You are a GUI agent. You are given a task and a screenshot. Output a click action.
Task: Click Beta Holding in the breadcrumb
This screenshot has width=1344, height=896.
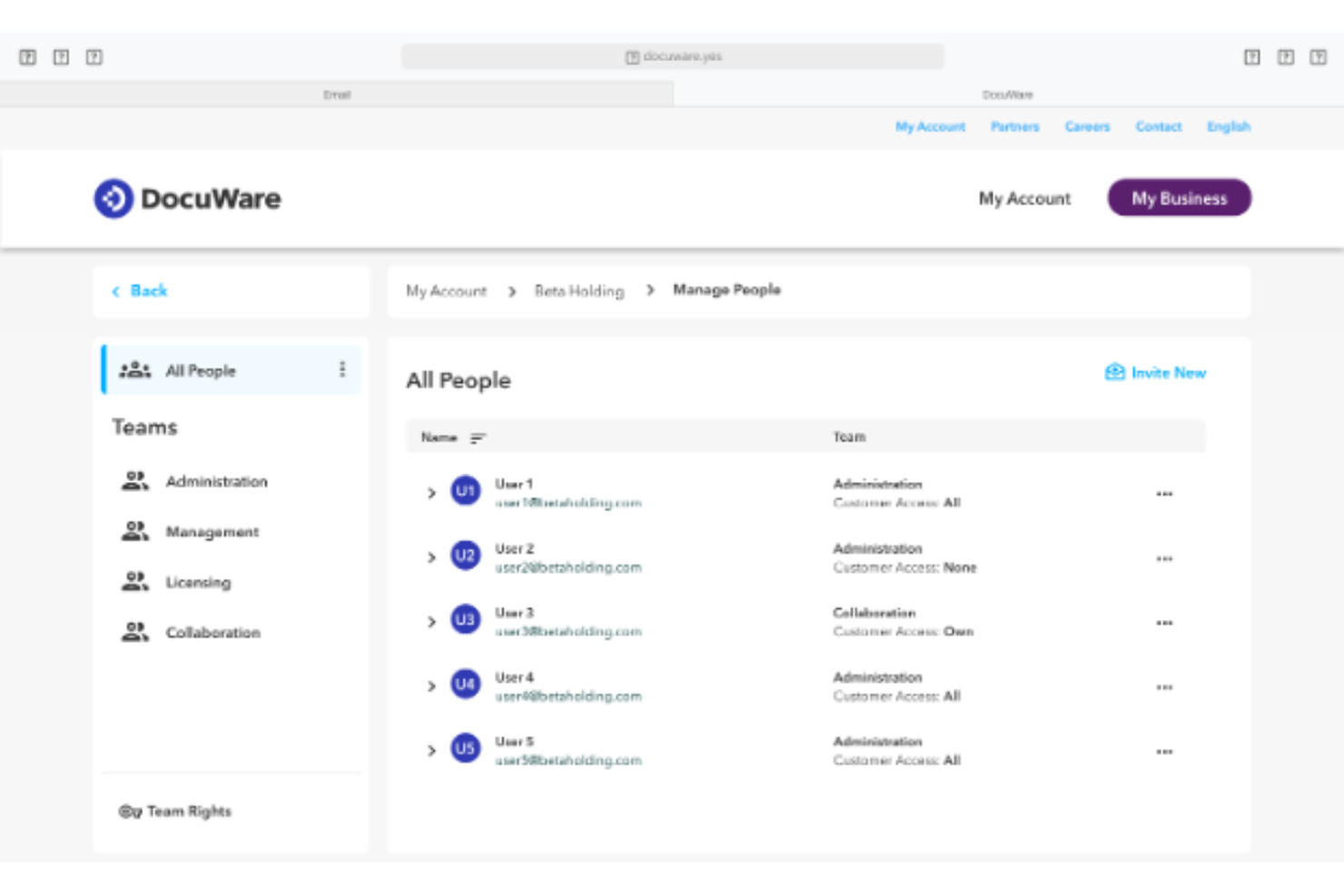[x=579, y=291]
